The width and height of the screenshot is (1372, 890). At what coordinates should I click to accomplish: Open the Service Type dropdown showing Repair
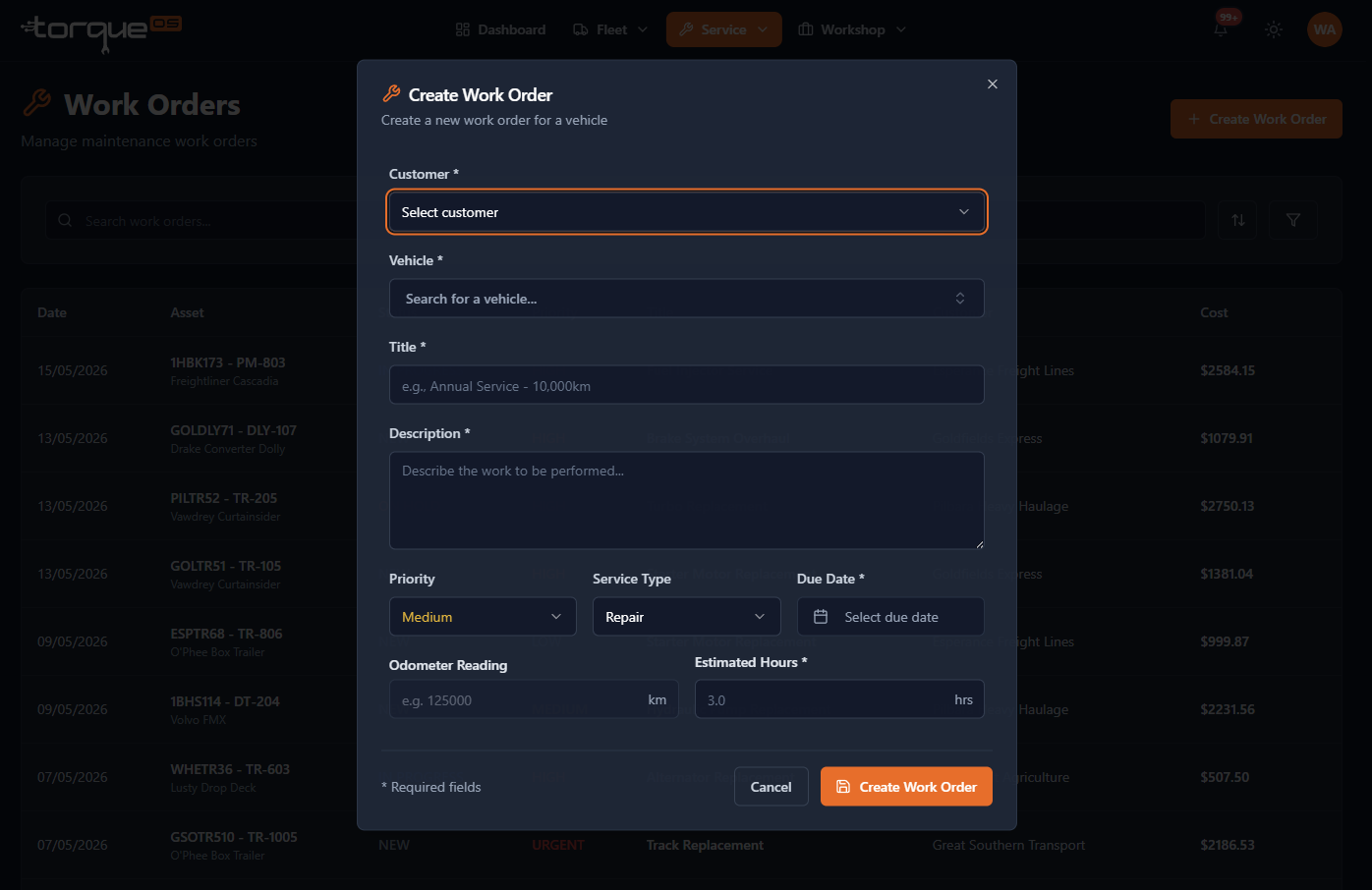point(686,617)
